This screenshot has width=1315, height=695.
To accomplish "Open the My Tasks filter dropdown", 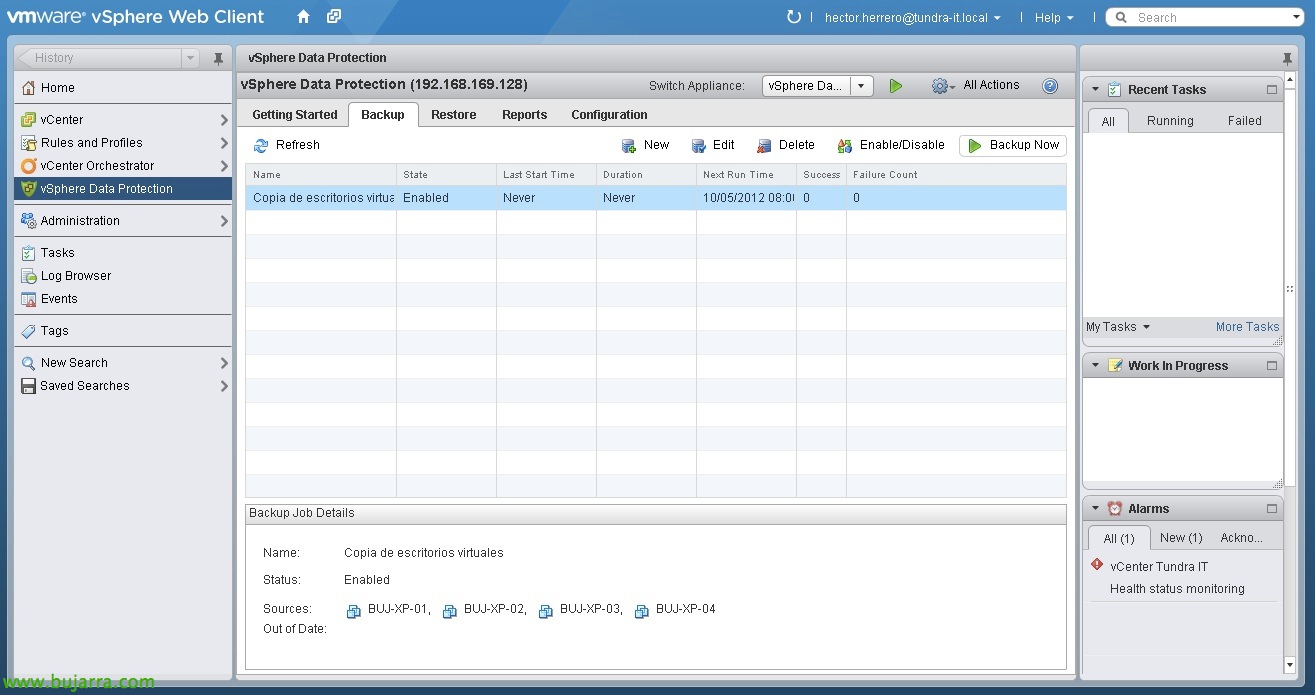I will click(x=1118, y=327).
